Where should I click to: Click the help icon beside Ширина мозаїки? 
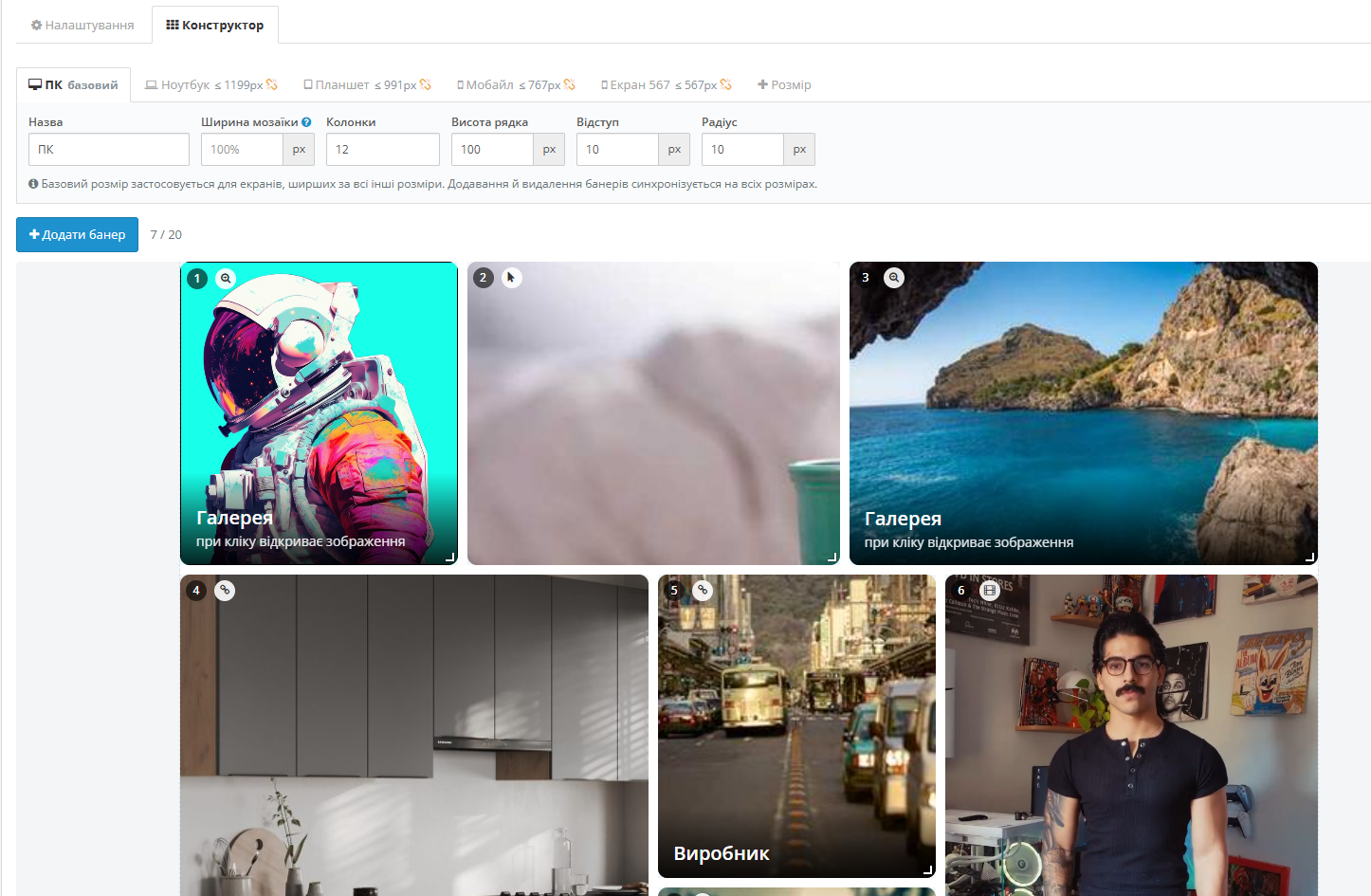click(x=306, y=122)
